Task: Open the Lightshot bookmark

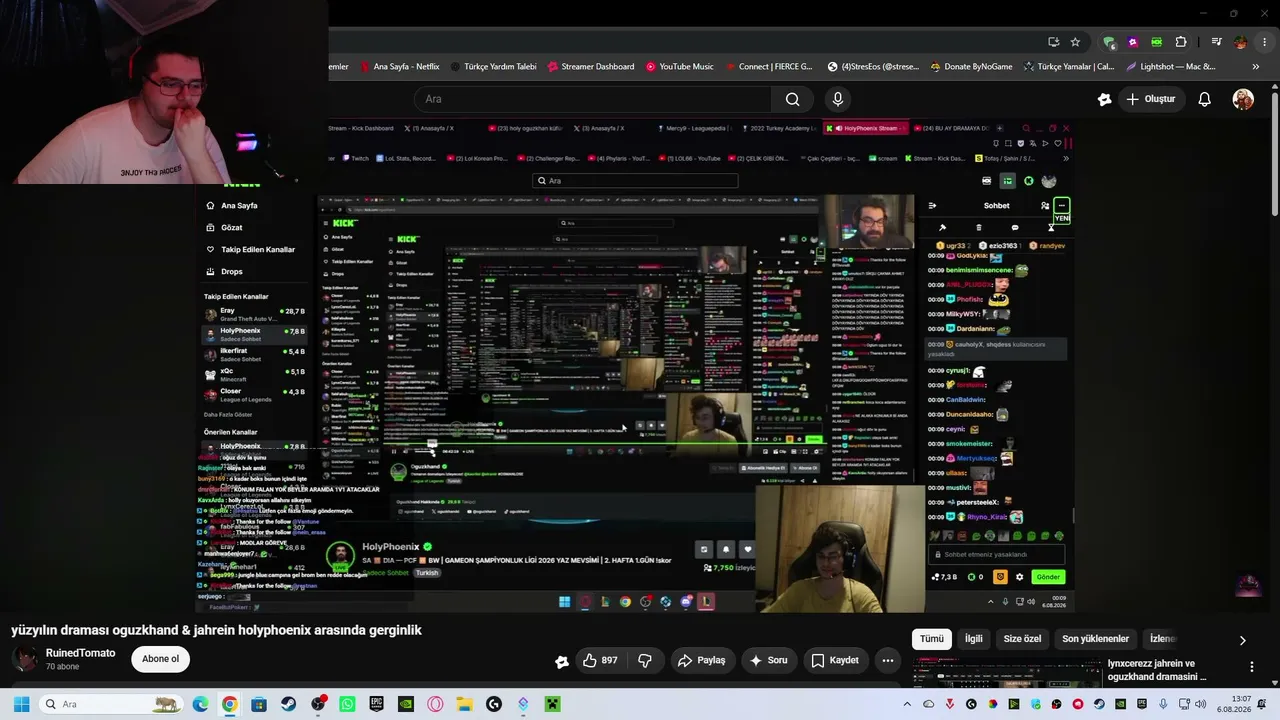Action: (x=1171, y=67)
